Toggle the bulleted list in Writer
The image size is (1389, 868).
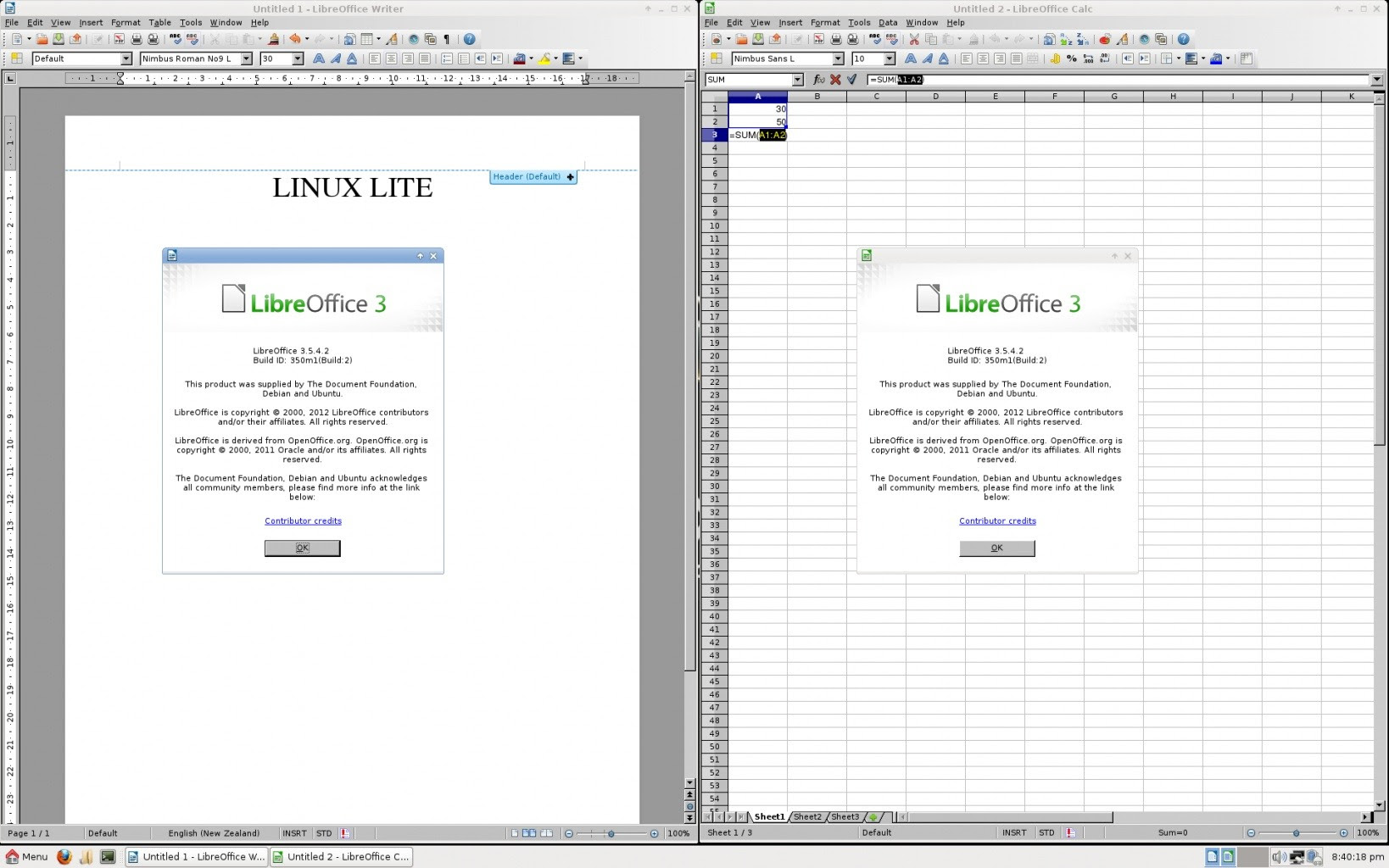pos(464,58)
